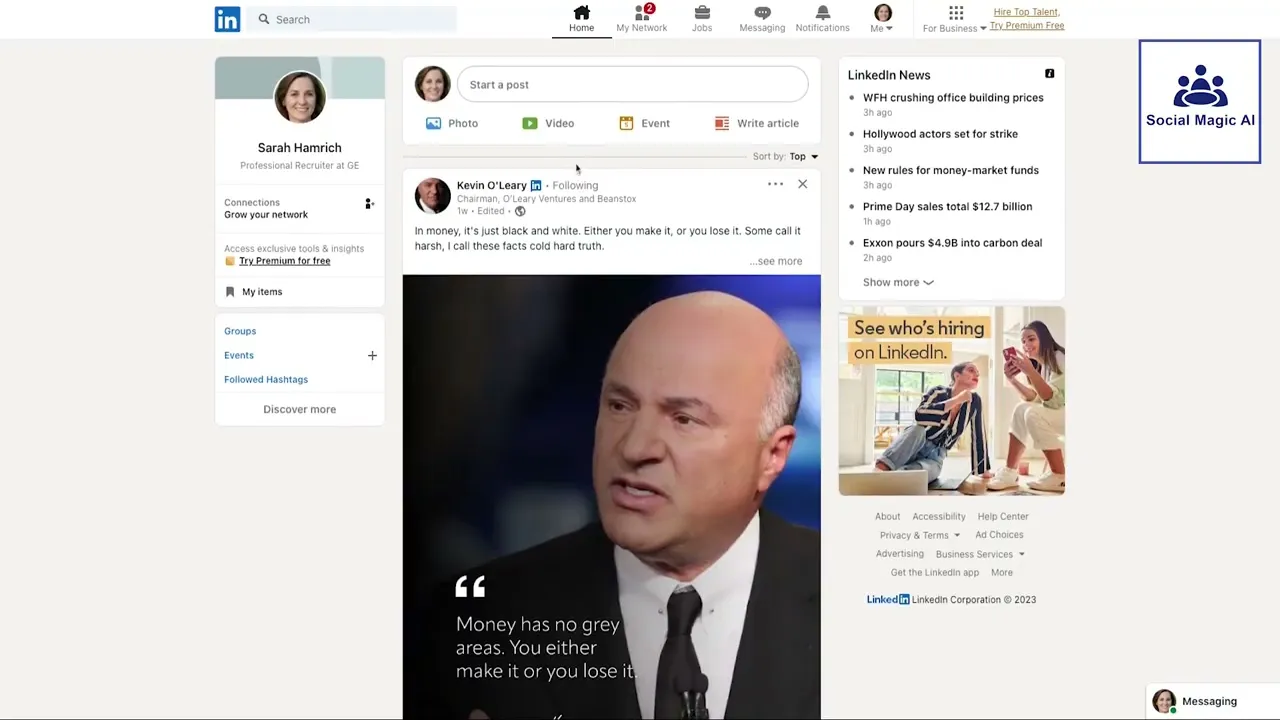1280x720 pixels.
Task: Open Kevin O'Leary's name link
Action: pos(491,185)
